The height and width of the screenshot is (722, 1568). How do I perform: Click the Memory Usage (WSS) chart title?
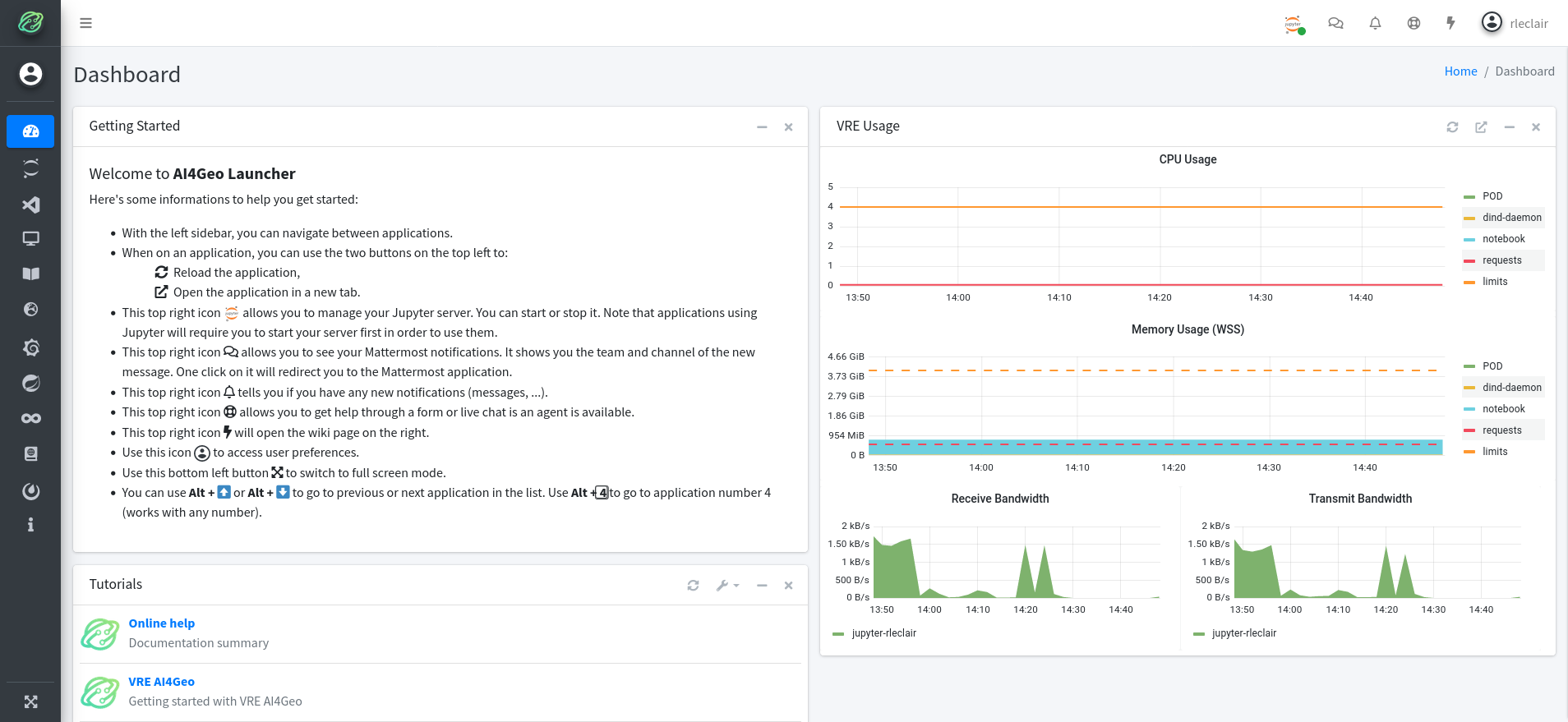(x=1188, y=329)
